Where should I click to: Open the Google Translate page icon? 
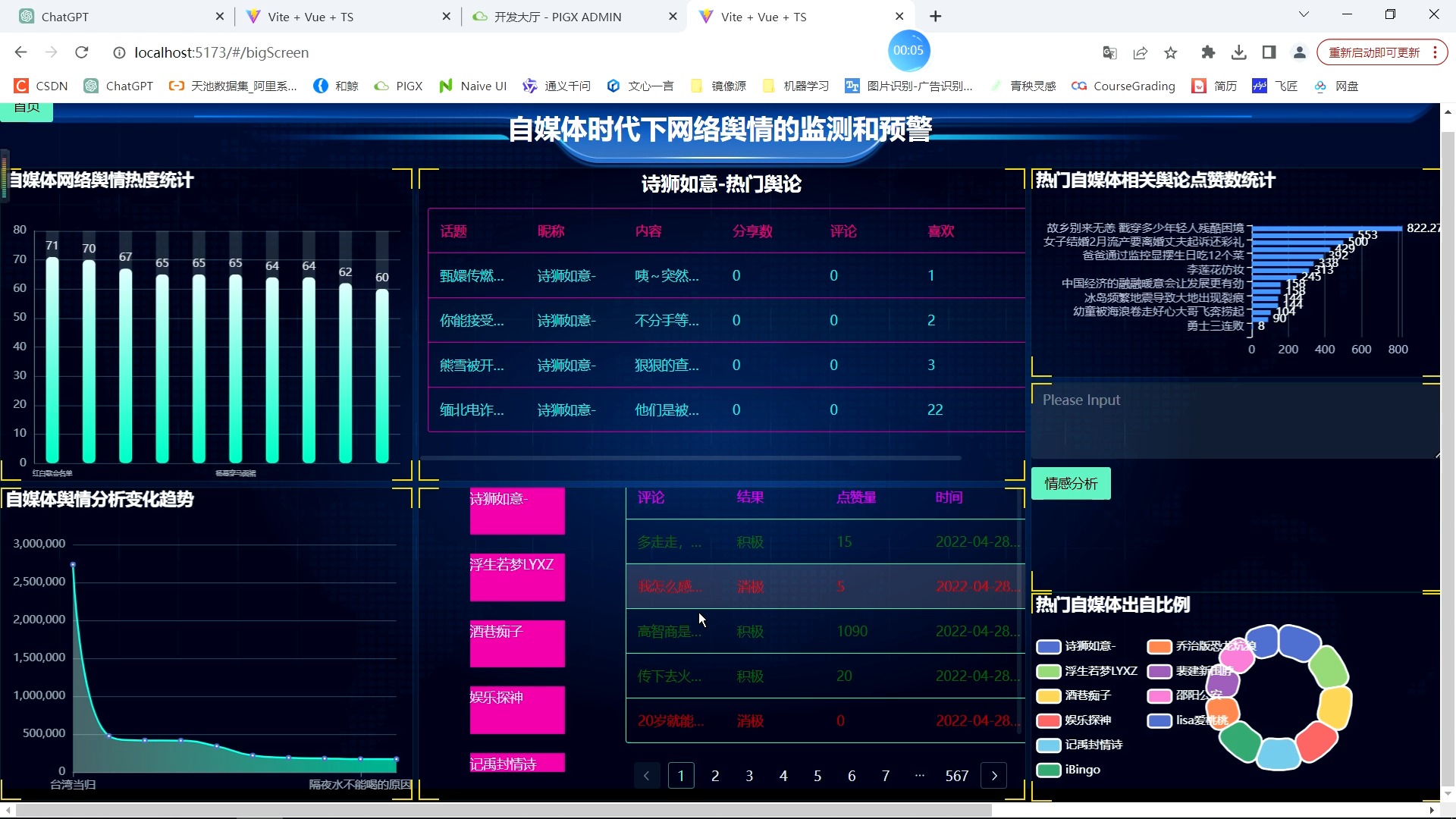(x=1109, y=52)
